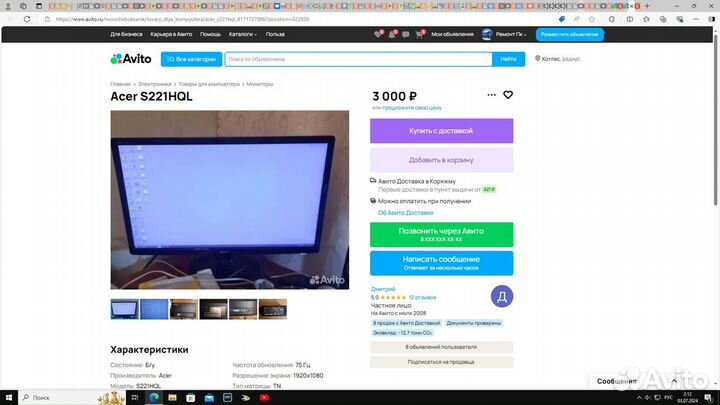The image size is (720, 405).
Task: Open seller name Дмитрий link
Action: [383, 289]
